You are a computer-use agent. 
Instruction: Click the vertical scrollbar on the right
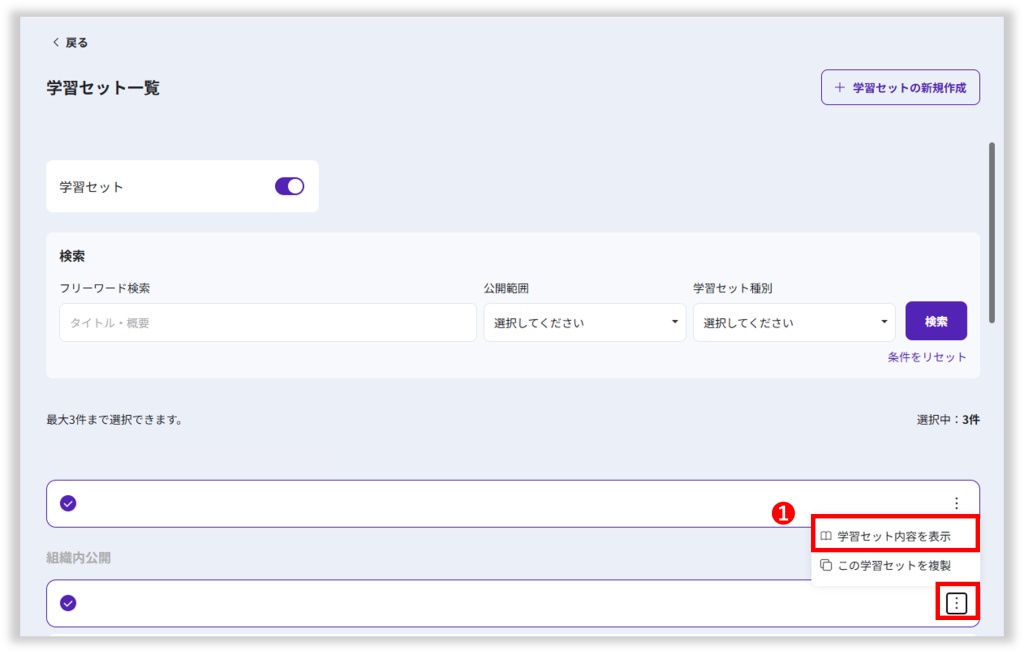coord(991,232)
